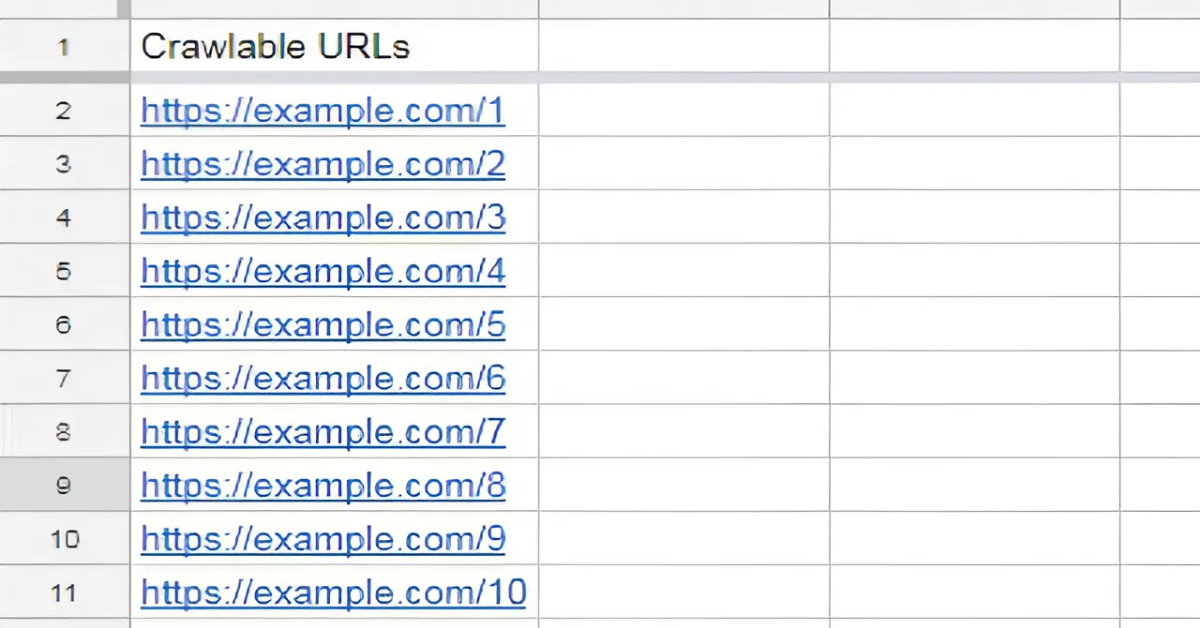The height and width of the screenshot is (628, 1200).
Task: Click the https://example.com/8 link
Action: click(x=323, y=486)
